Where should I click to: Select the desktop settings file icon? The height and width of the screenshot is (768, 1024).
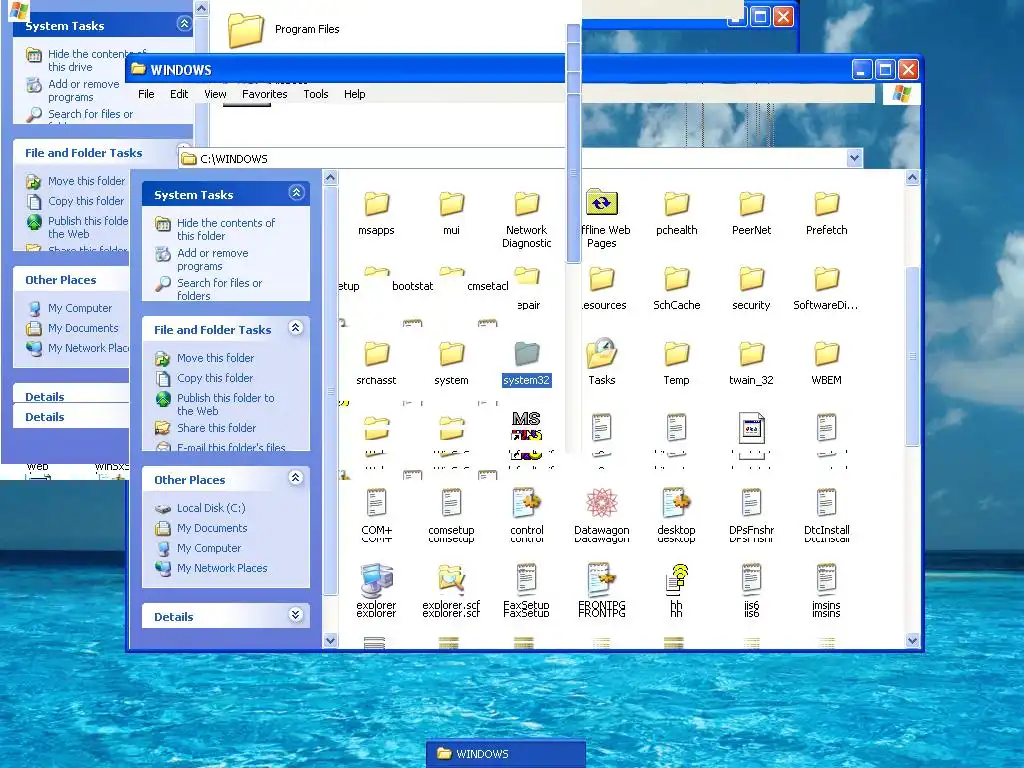pos(677,503)
